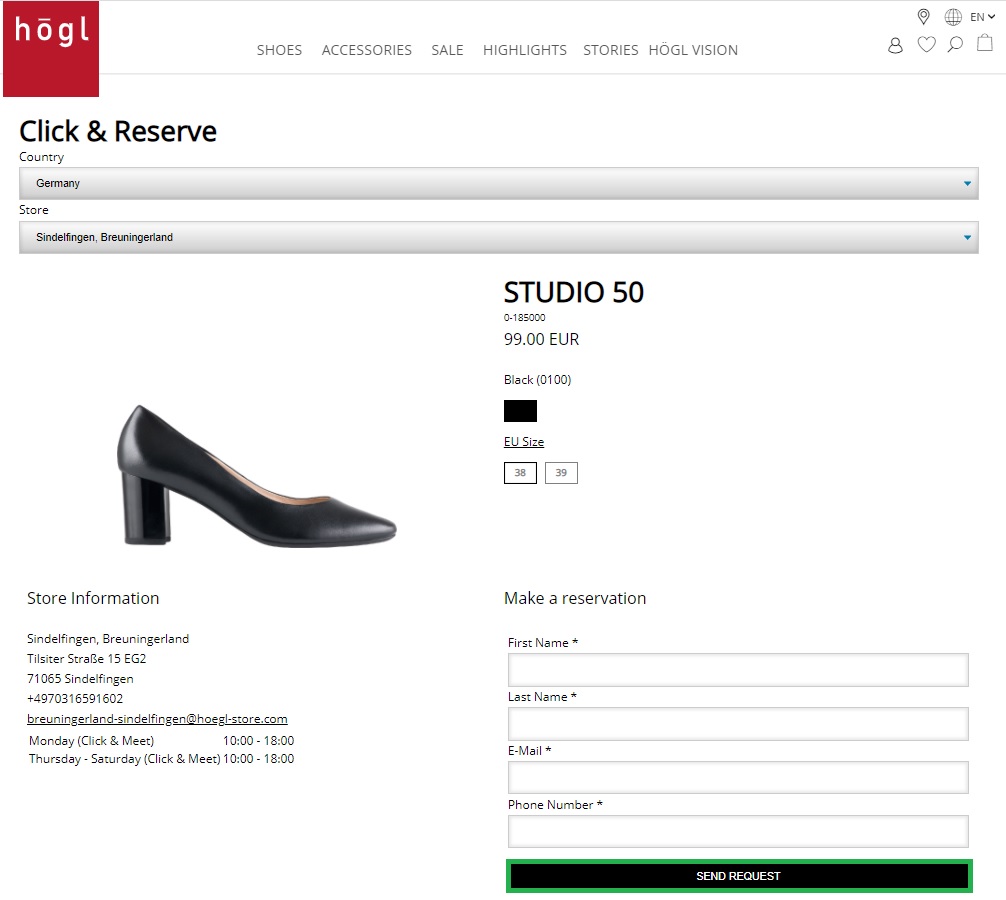Select EU size 39
Screen dimensions: 1006x900
561,473
